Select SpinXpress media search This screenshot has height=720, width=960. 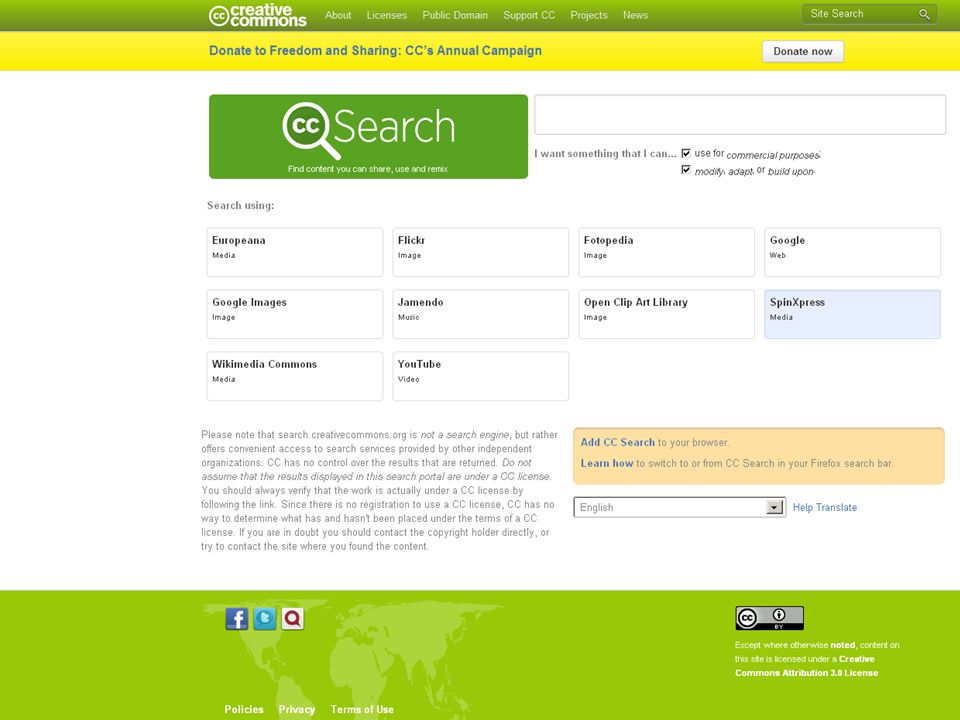[x=852, y=314]
